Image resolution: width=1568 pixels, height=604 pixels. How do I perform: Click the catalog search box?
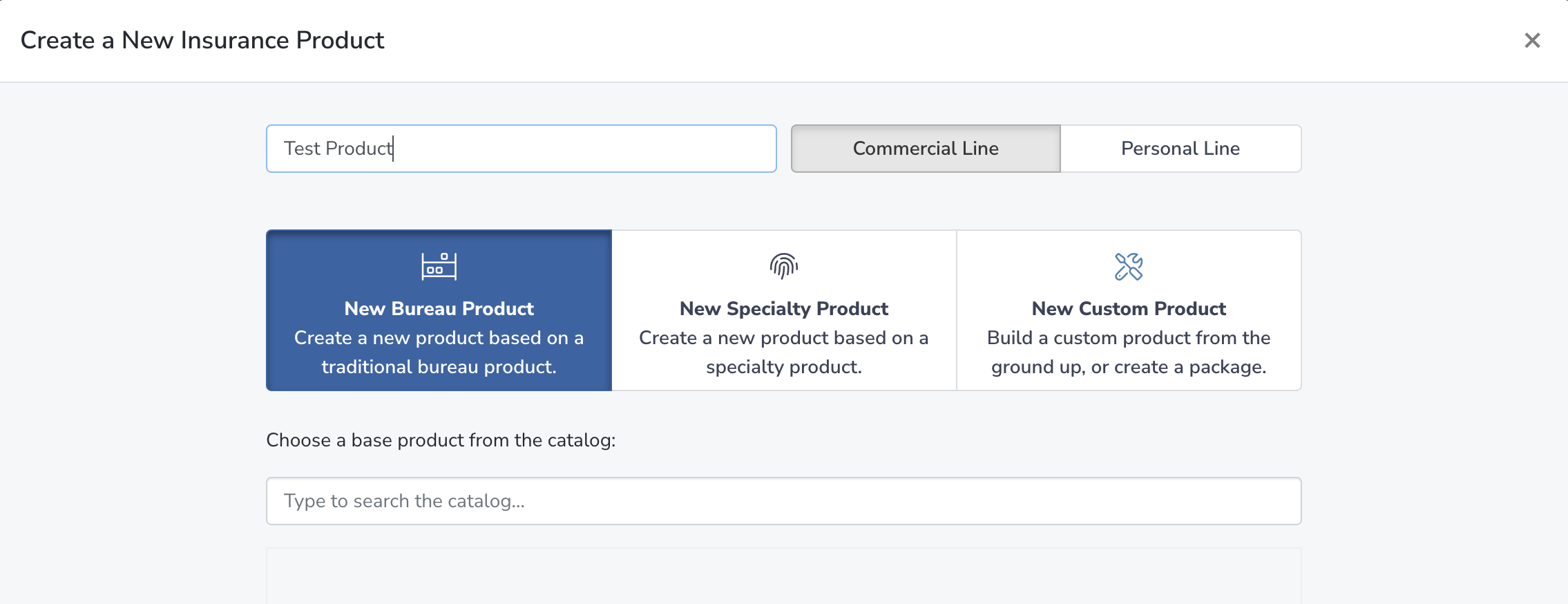point(784,501)
